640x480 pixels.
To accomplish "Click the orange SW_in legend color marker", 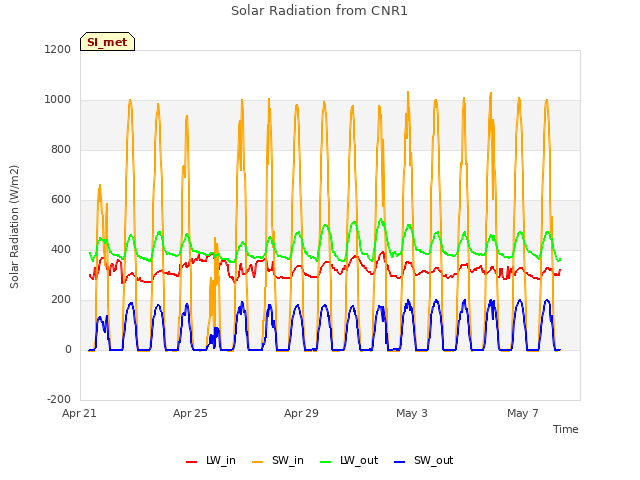I will pyautogui.click(x=258, y=462).
